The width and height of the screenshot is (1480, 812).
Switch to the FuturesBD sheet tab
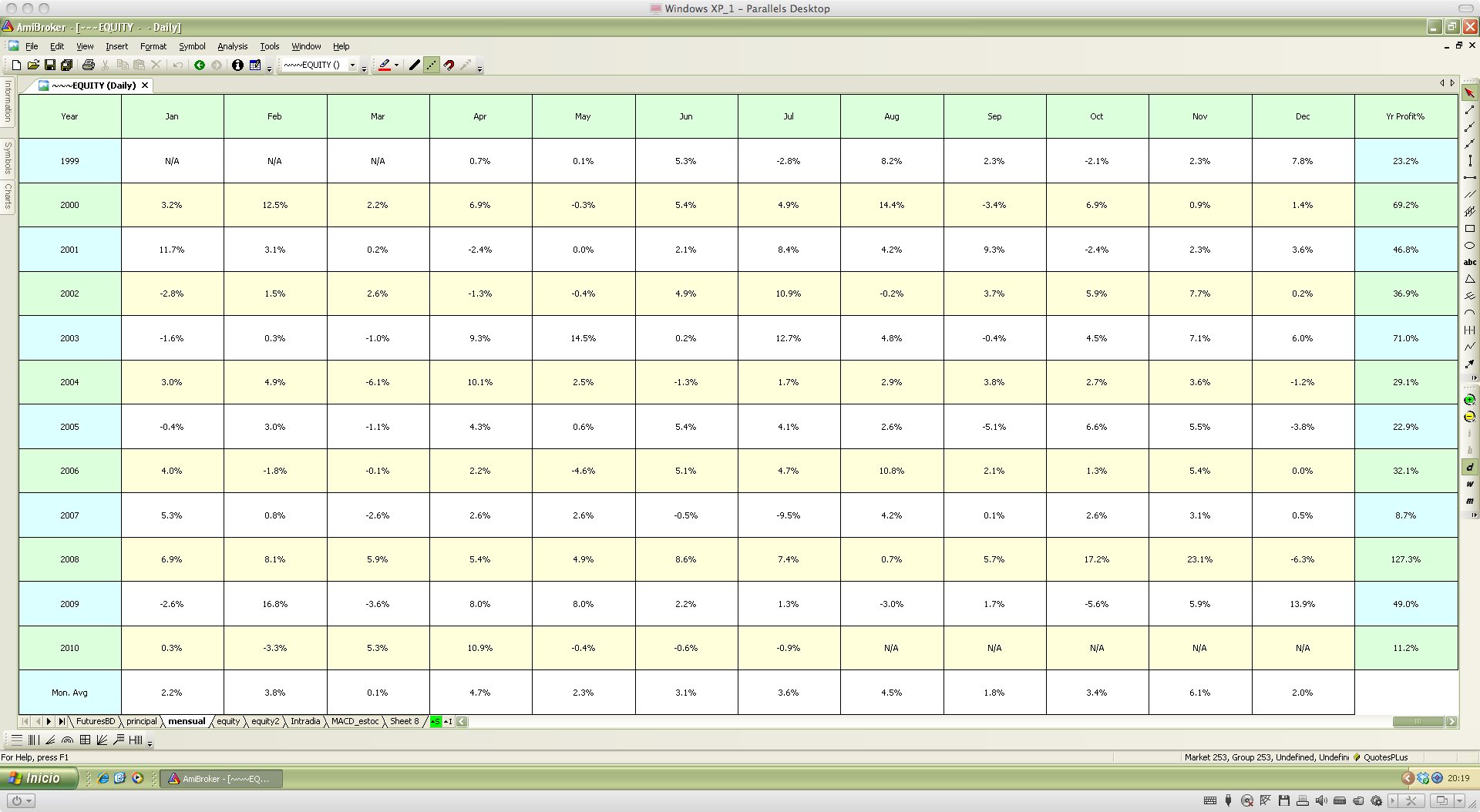tap(96, 722)
